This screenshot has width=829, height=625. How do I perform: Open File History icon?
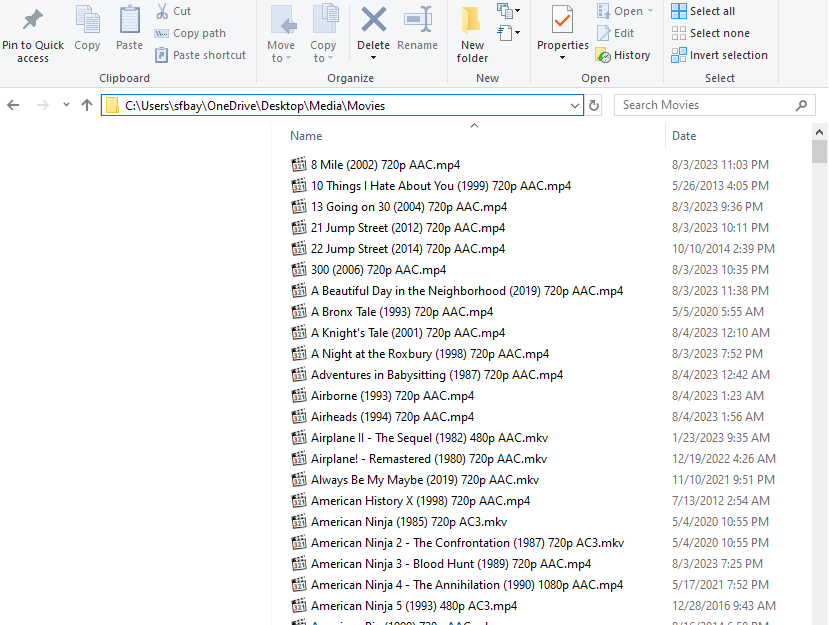[603, 55]
